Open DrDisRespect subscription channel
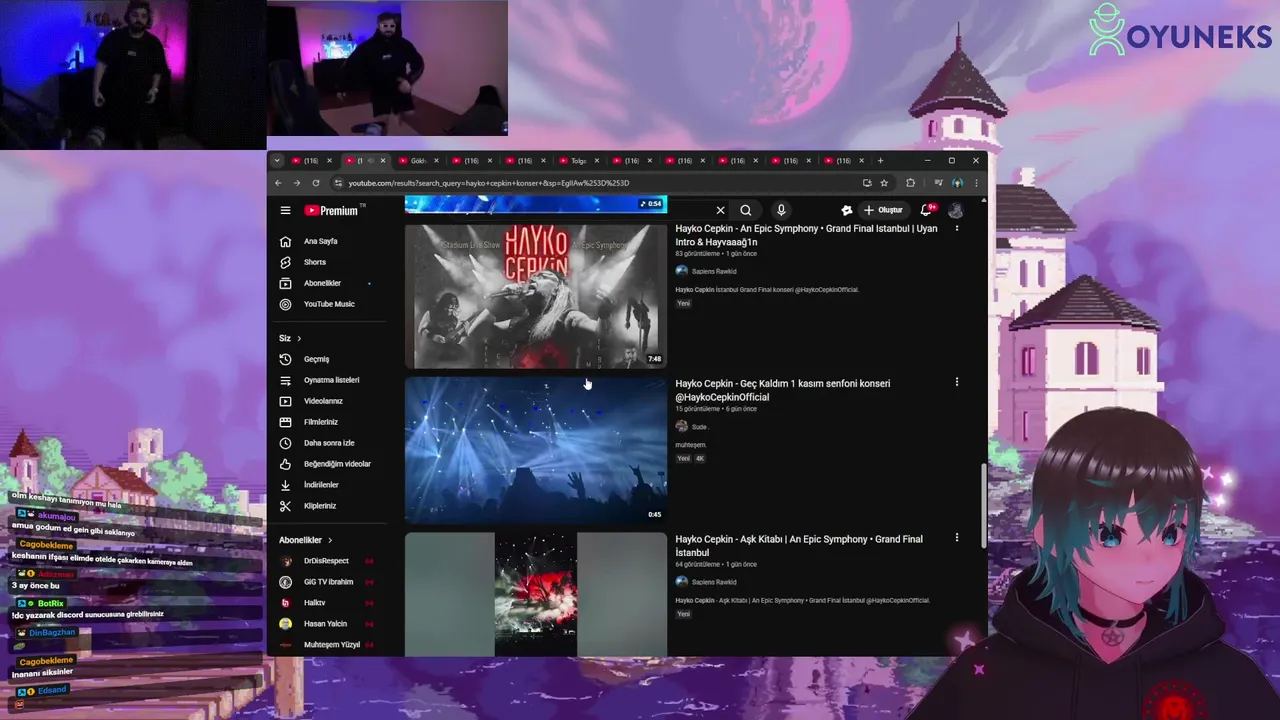This screenshot has width=1280, height=720. point(326,561)
